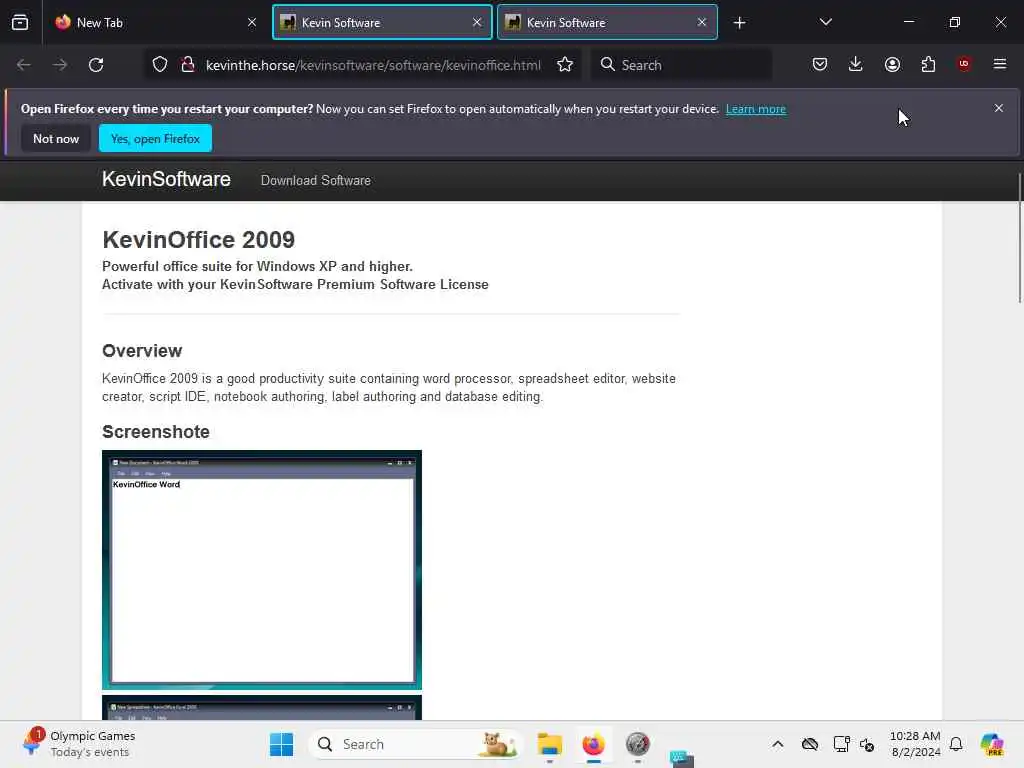1024x768 pixels.
Task: Open the Download Software nav item
Action: 315,181
